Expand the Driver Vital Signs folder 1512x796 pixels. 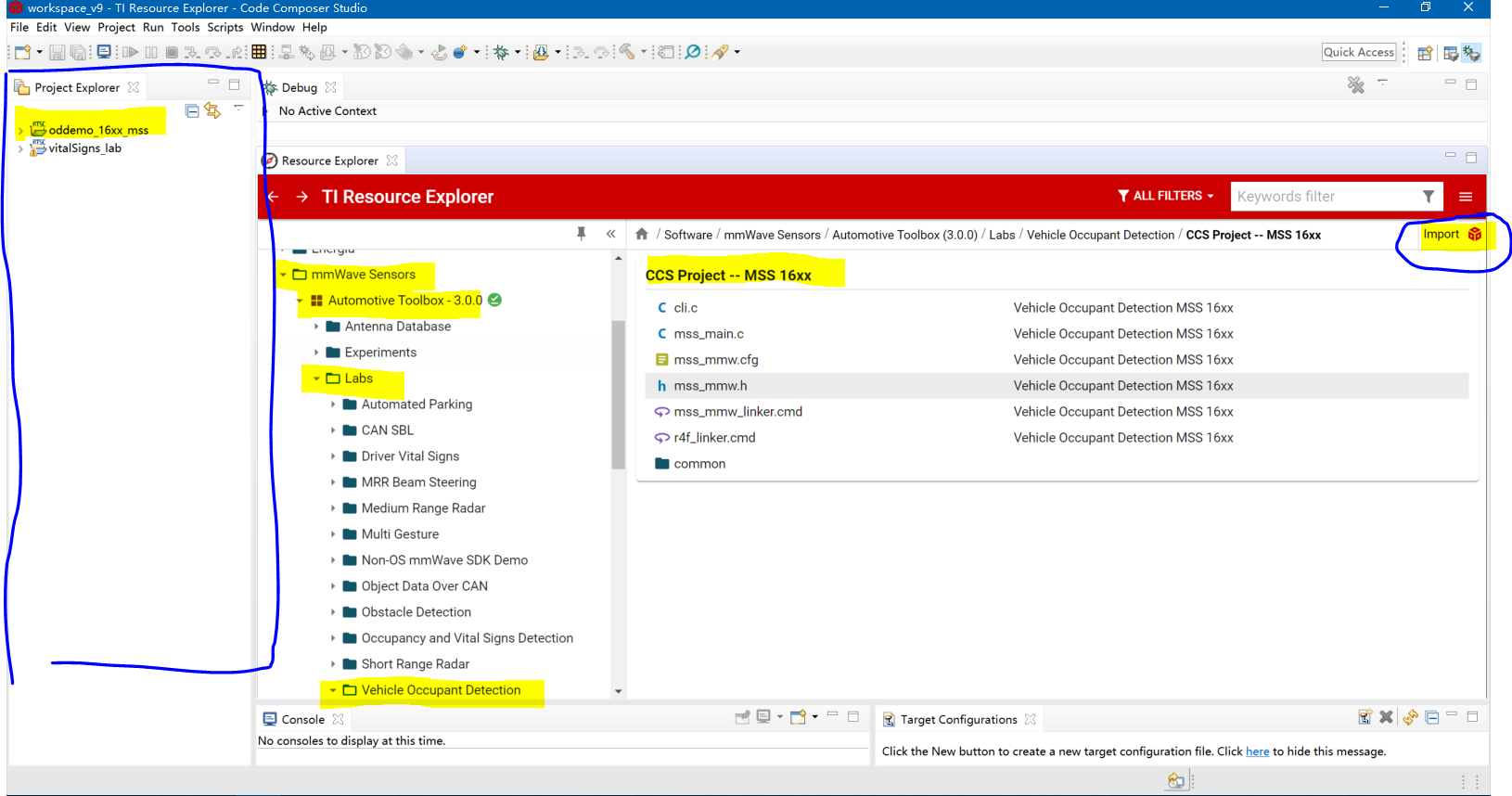coord(333,456)
